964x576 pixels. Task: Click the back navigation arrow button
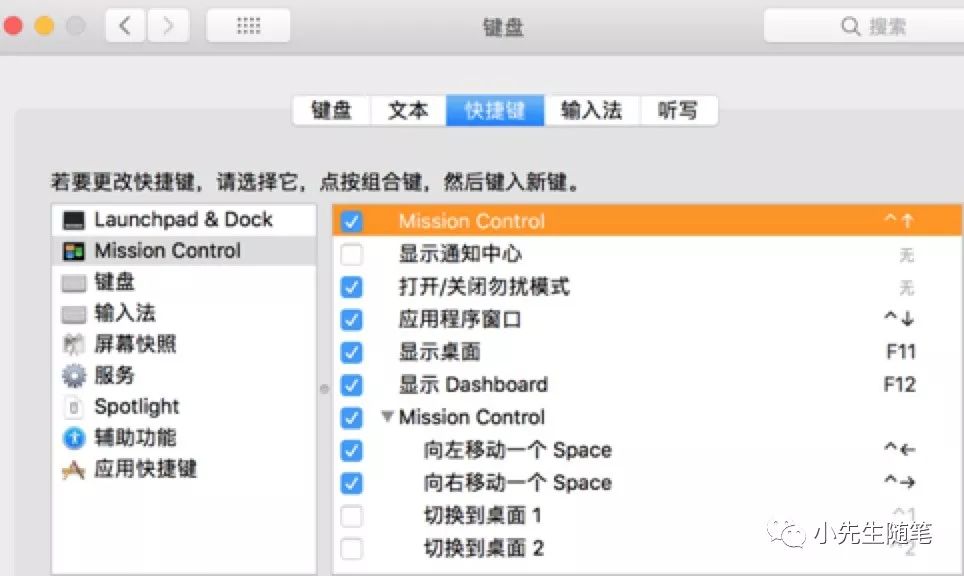coord(125,26)
